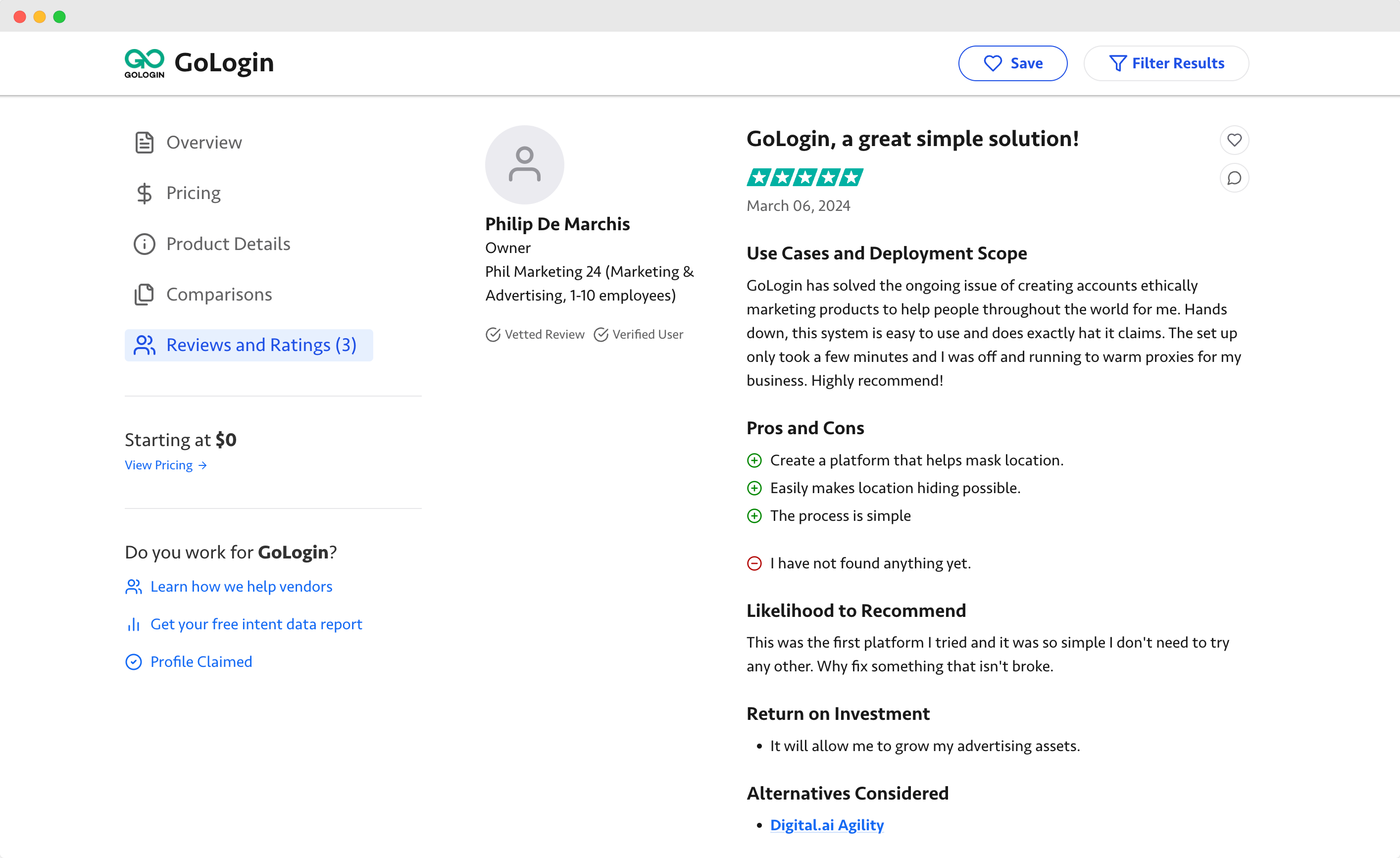
Task: Click the Vetted Review checkmark icon
Action: (x=493, y=335)
